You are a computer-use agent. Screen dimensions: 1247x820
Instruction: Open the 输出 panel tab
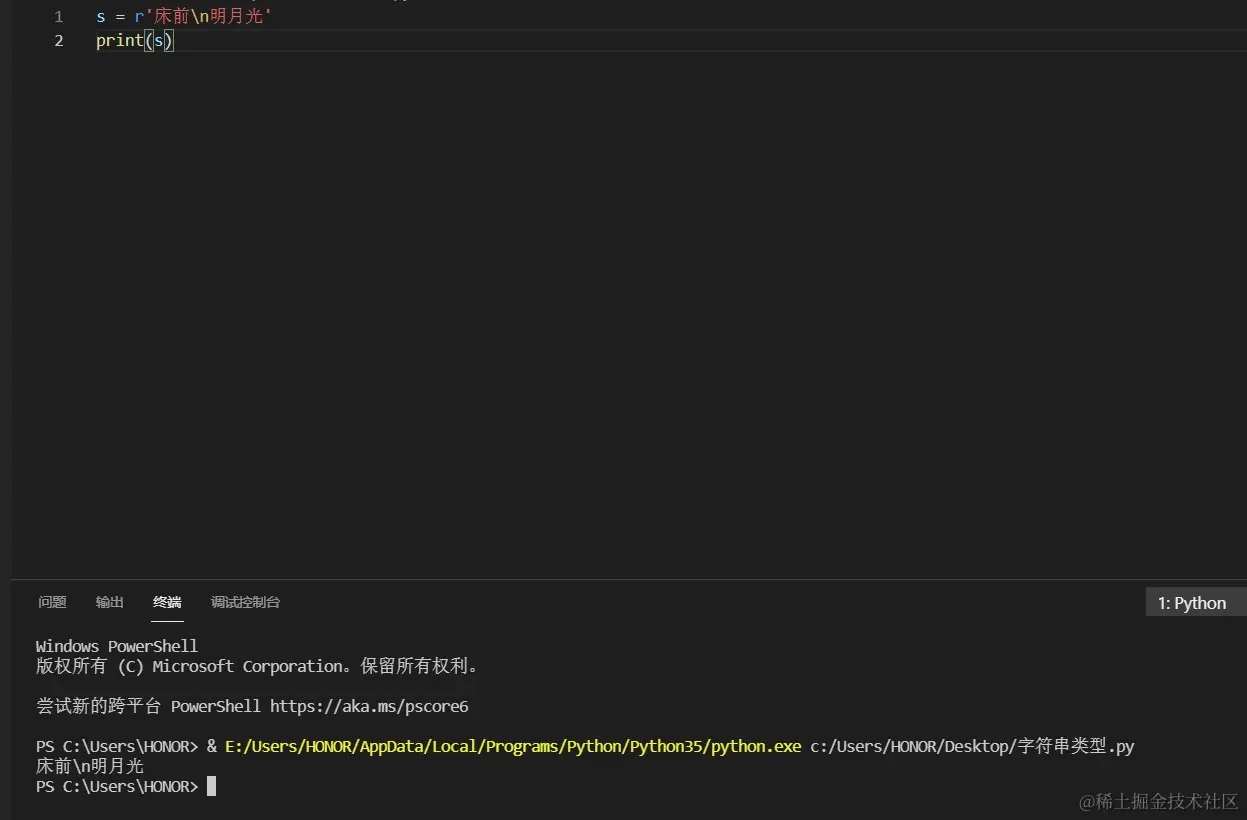pyautogui.click(x=110, y=602)
